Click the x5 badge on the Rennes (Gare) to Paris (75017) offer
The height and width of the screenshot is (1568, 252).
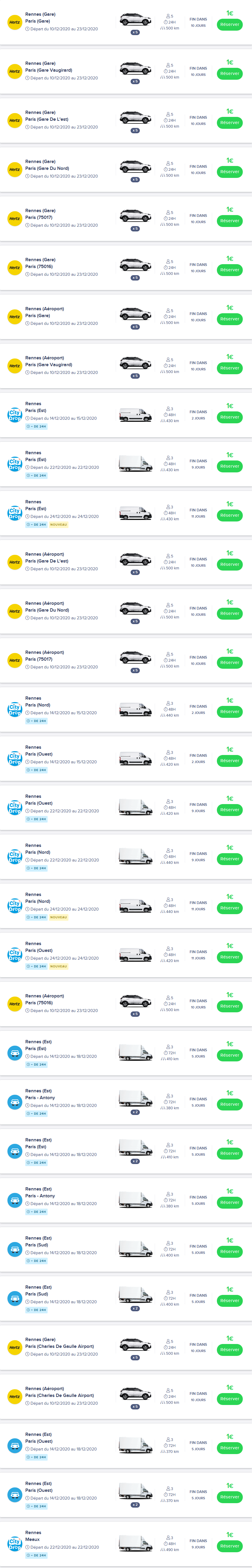pyautogui.click(x=135, y=229)
